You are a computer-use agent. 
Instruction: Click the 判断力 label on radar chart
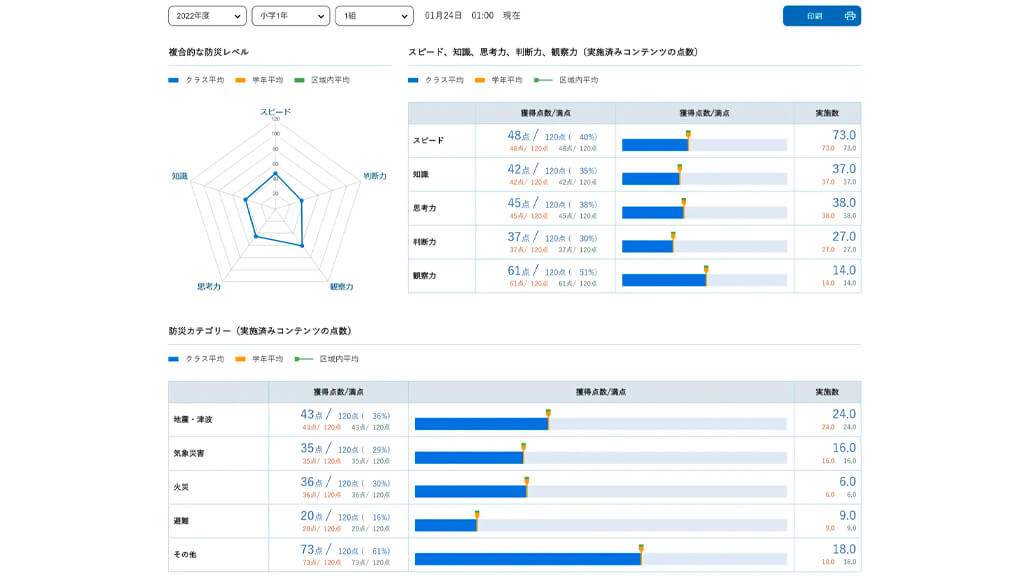pyautogui.click(x=375, y=176)
